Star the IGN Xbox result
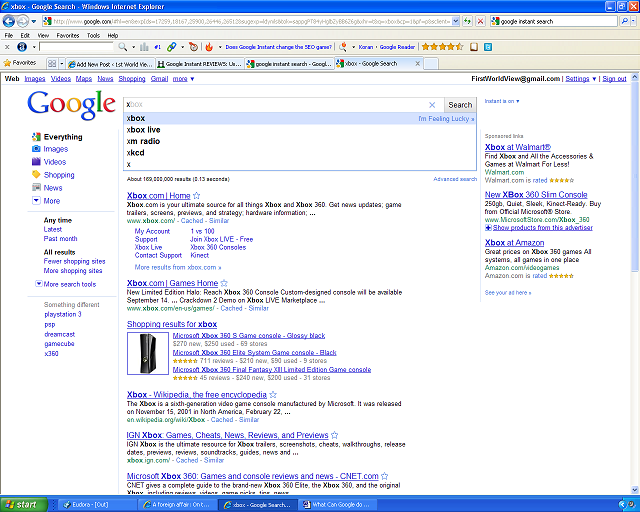This screenshot has width=640, height=512. coord(335,435)
